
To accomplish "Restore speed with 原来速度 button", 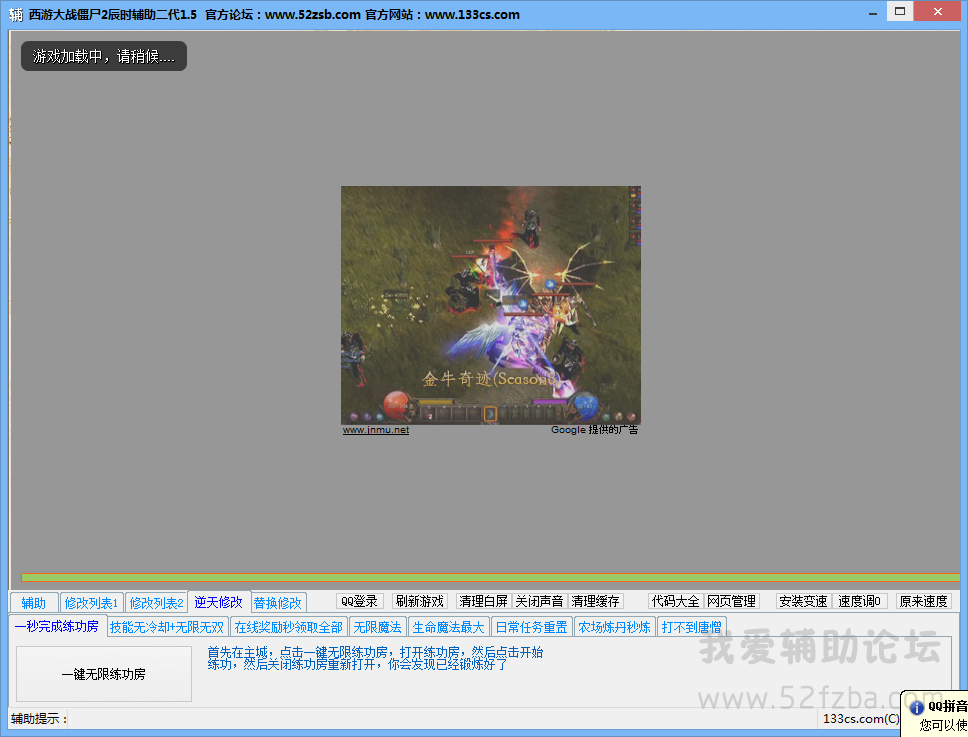I will click(x=922, y=602).
